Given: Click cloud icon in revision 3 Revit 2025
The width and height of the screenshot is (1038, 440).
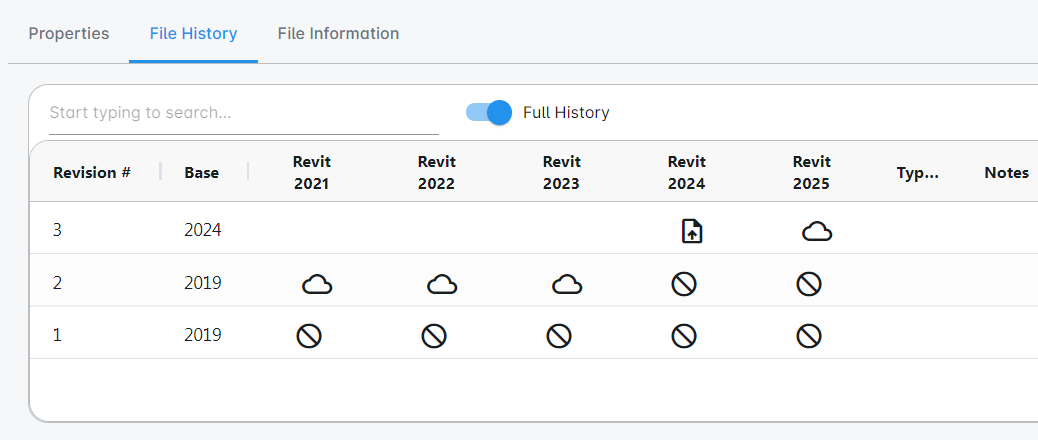Looking at the screenshot, I should point(817,232).
